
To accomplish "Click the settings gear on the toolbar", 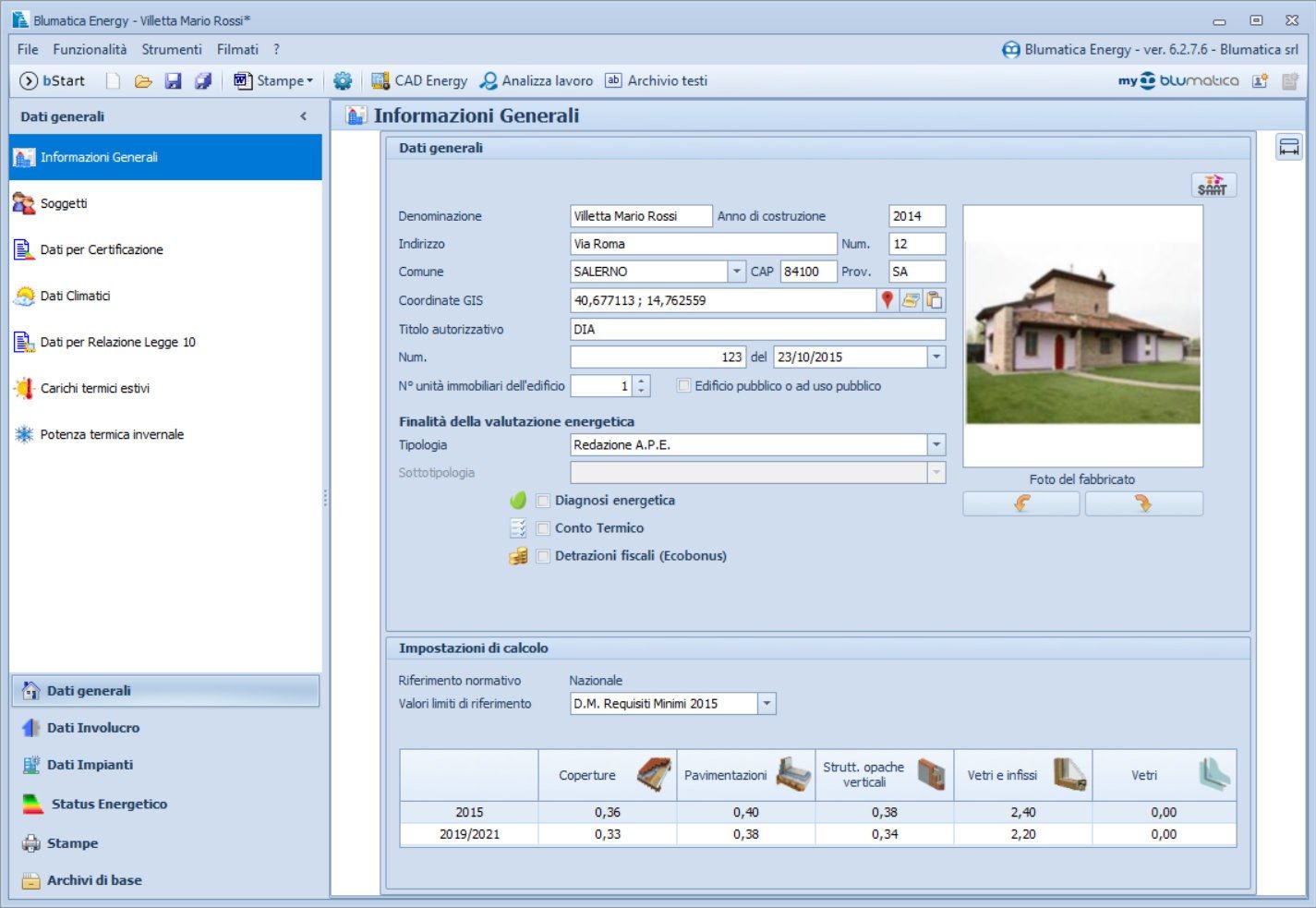I will pyautogui.click(x=343, y=80).
